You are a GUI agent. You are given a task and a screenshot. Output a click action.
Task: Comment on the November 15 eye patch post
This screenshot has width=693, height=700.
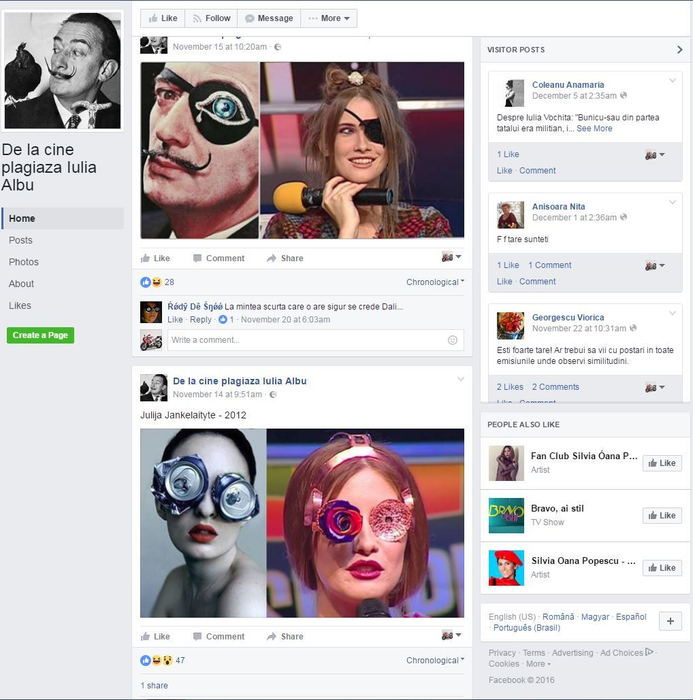click(219, 258)
